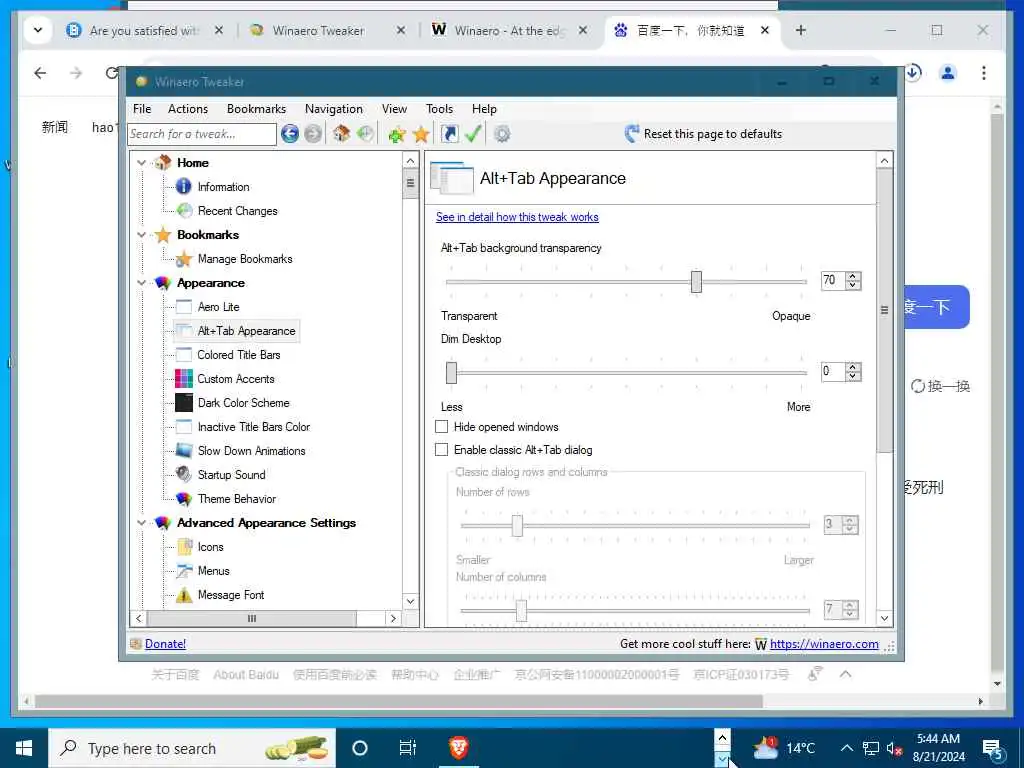Show hidden system tray icons chevron
The height and width of the screenshot is (768, 1024).
(x=846, y=748)
